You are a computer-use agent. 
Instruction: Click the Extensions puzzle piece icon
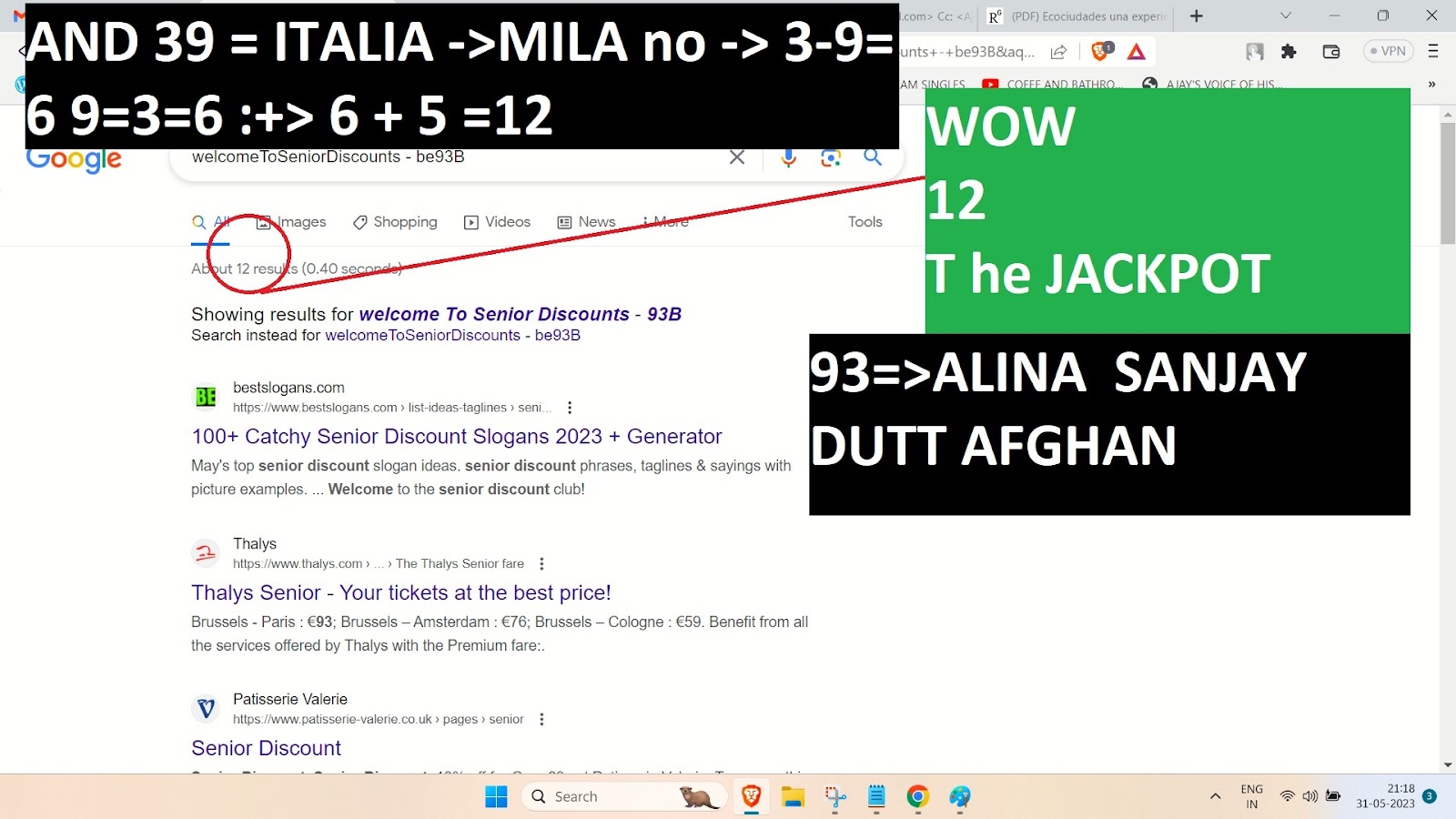(x=1289, y=52)
